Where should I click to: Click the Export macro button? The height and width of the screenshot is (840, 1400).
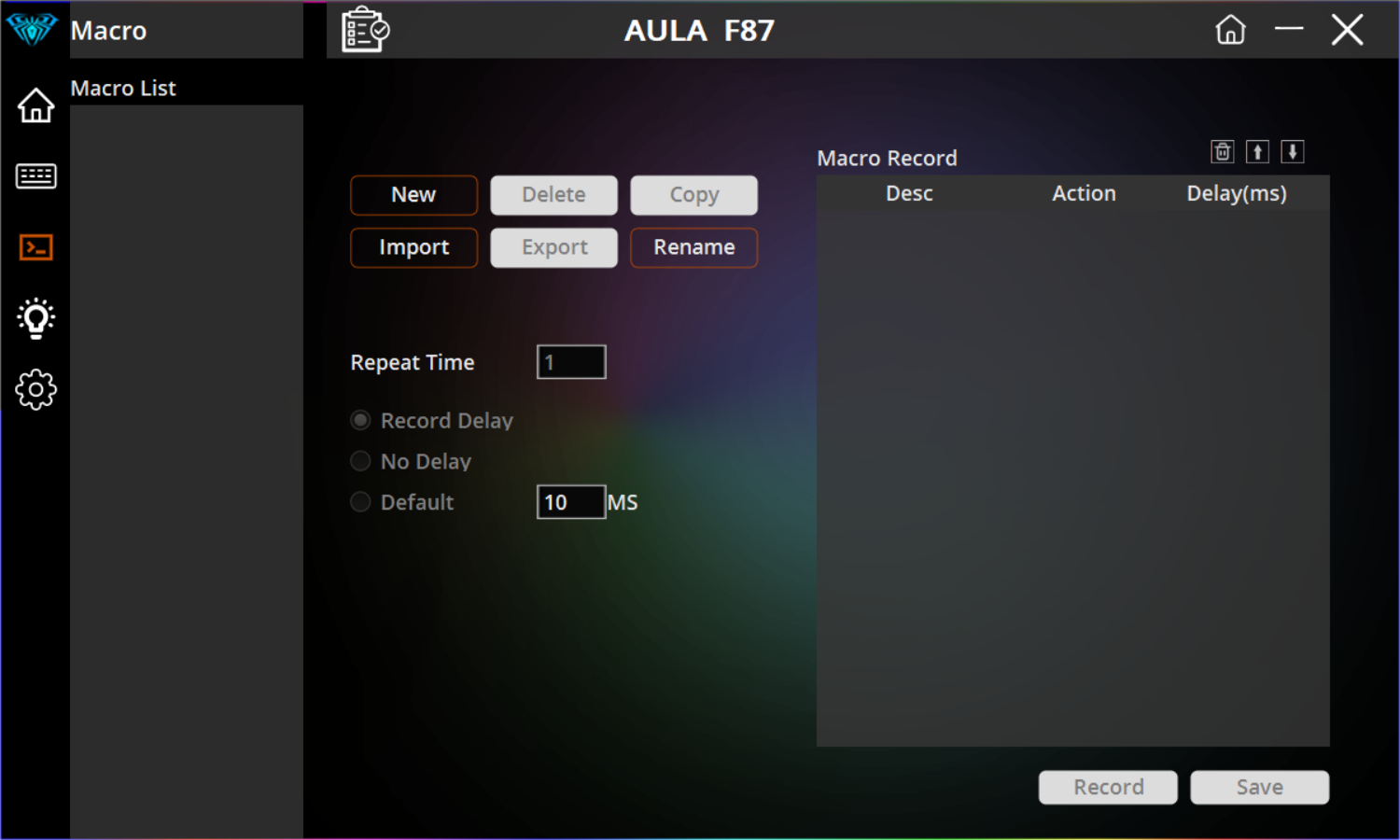pyautogui.click(x=553, y=247)
